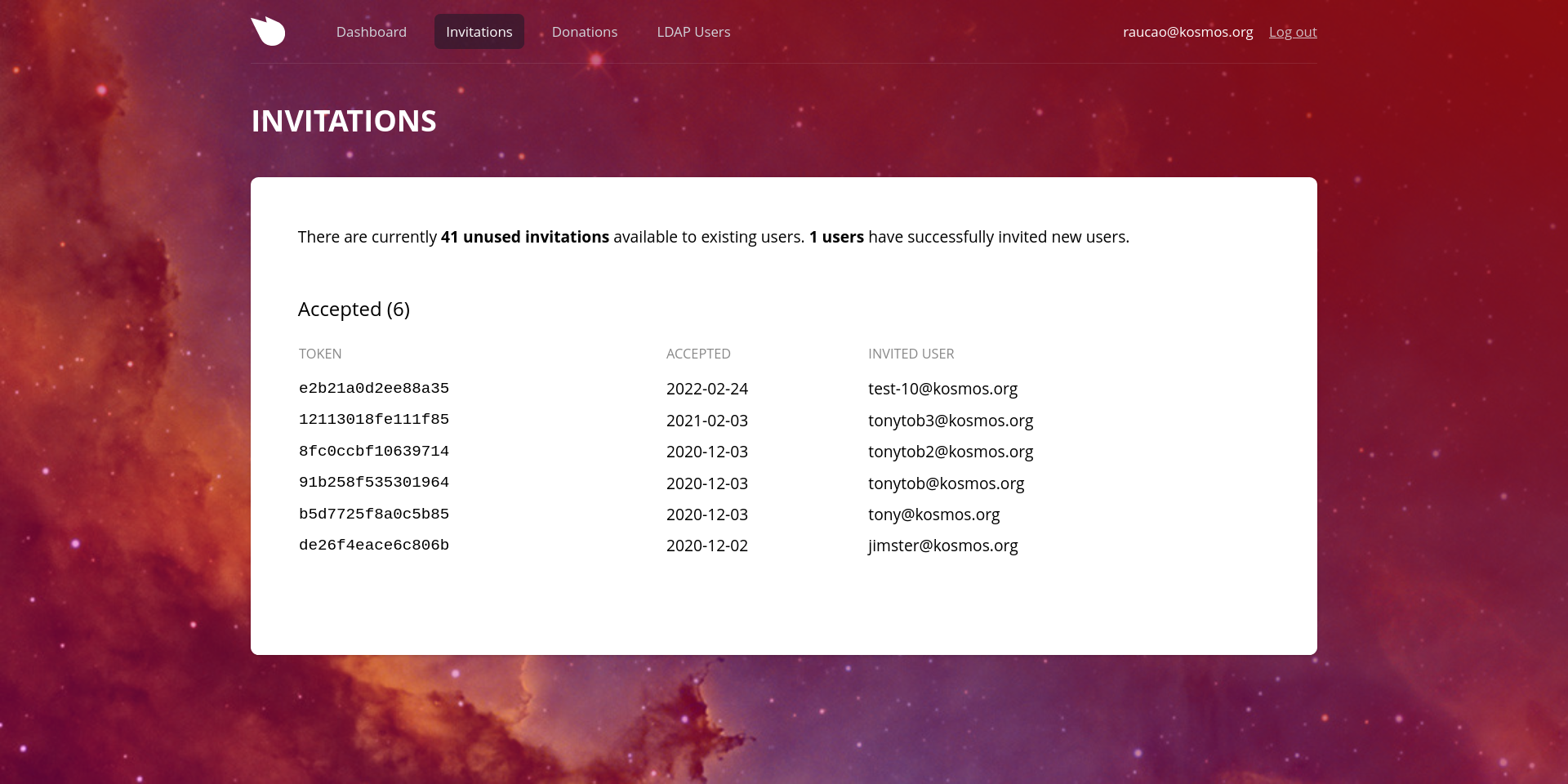Click the raucao@kosmos.org account email
The image size is (1568, 784).
(1187, 32)
